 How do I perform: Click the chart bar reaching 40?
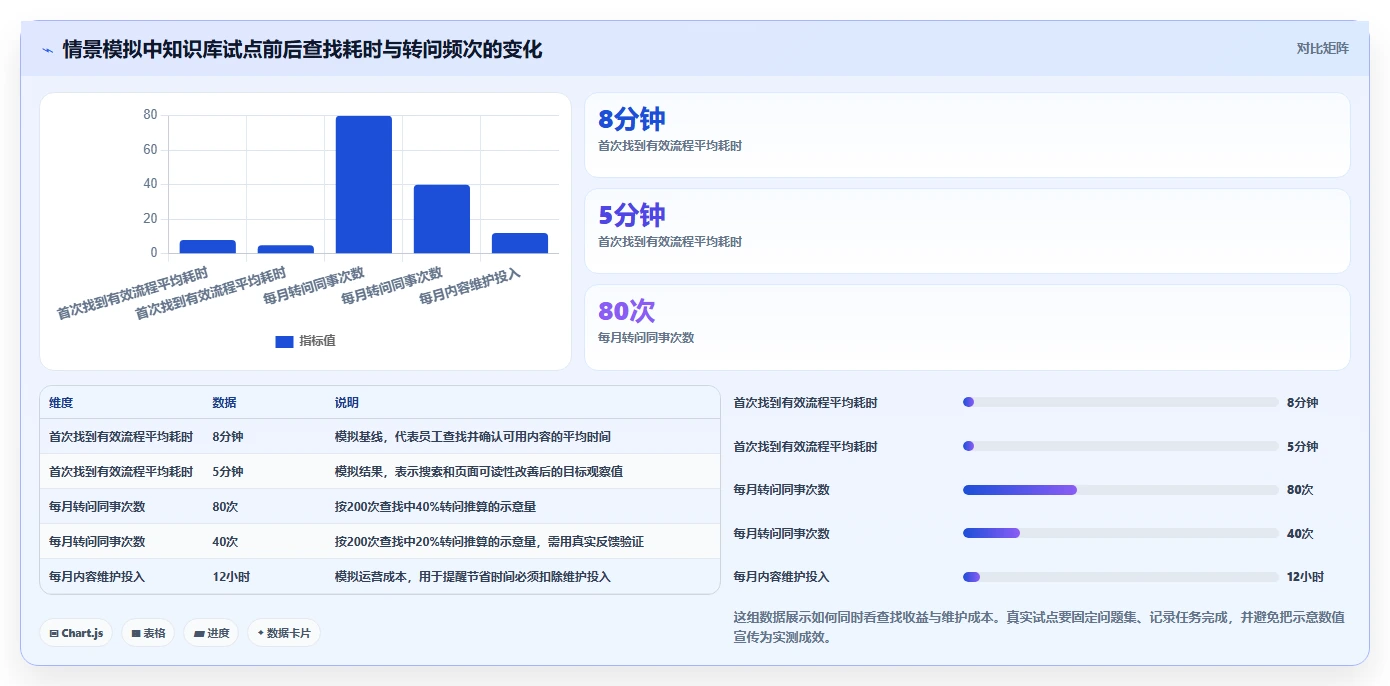[442, 219]
